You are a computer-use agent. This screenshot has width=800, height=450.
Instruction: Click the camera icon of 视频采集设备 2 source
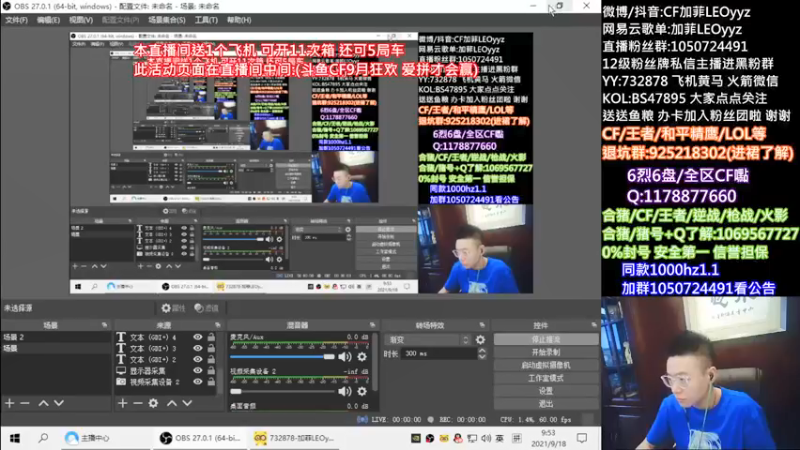(121, 382)
